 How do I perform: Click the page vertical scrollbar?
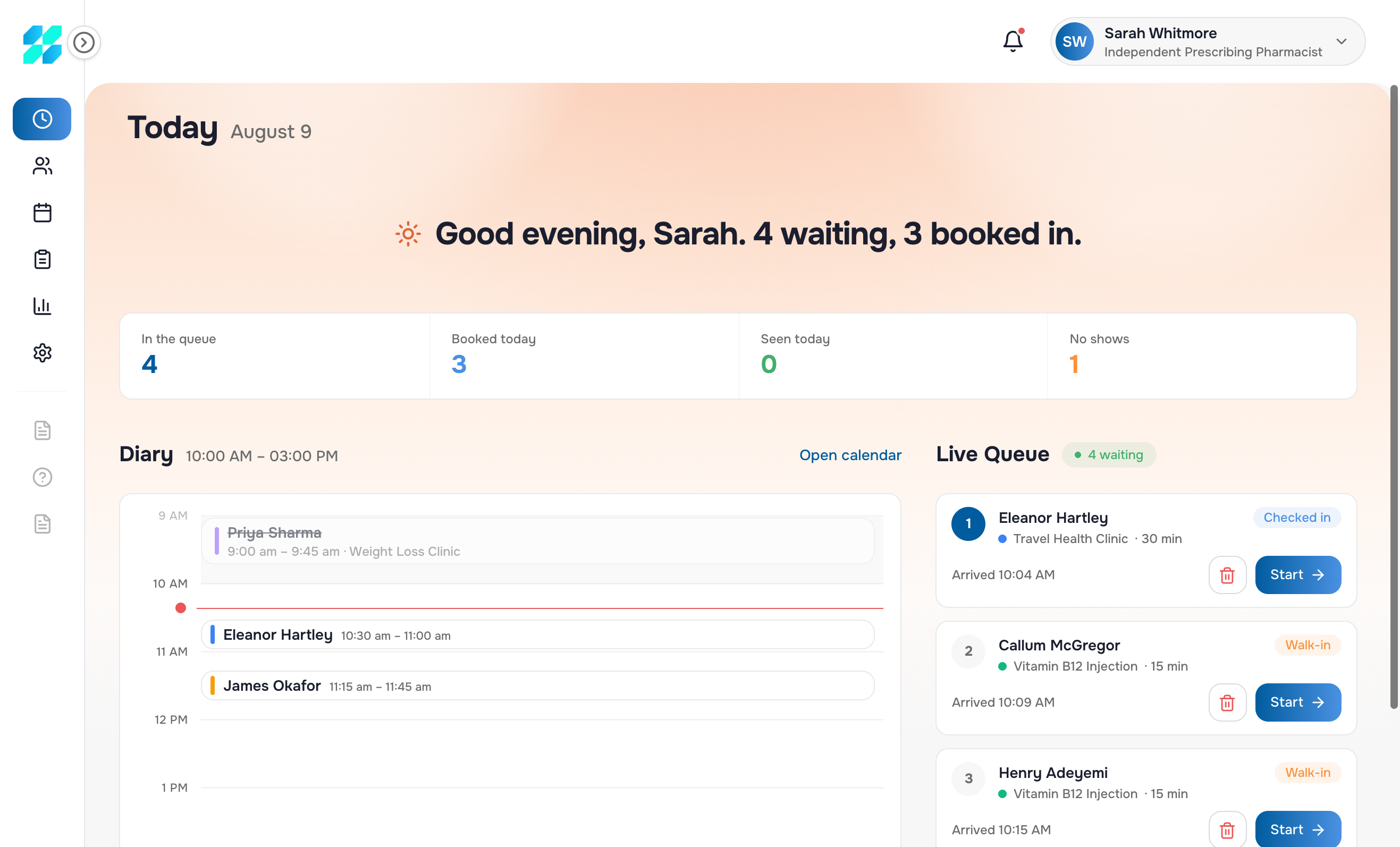1394,396
